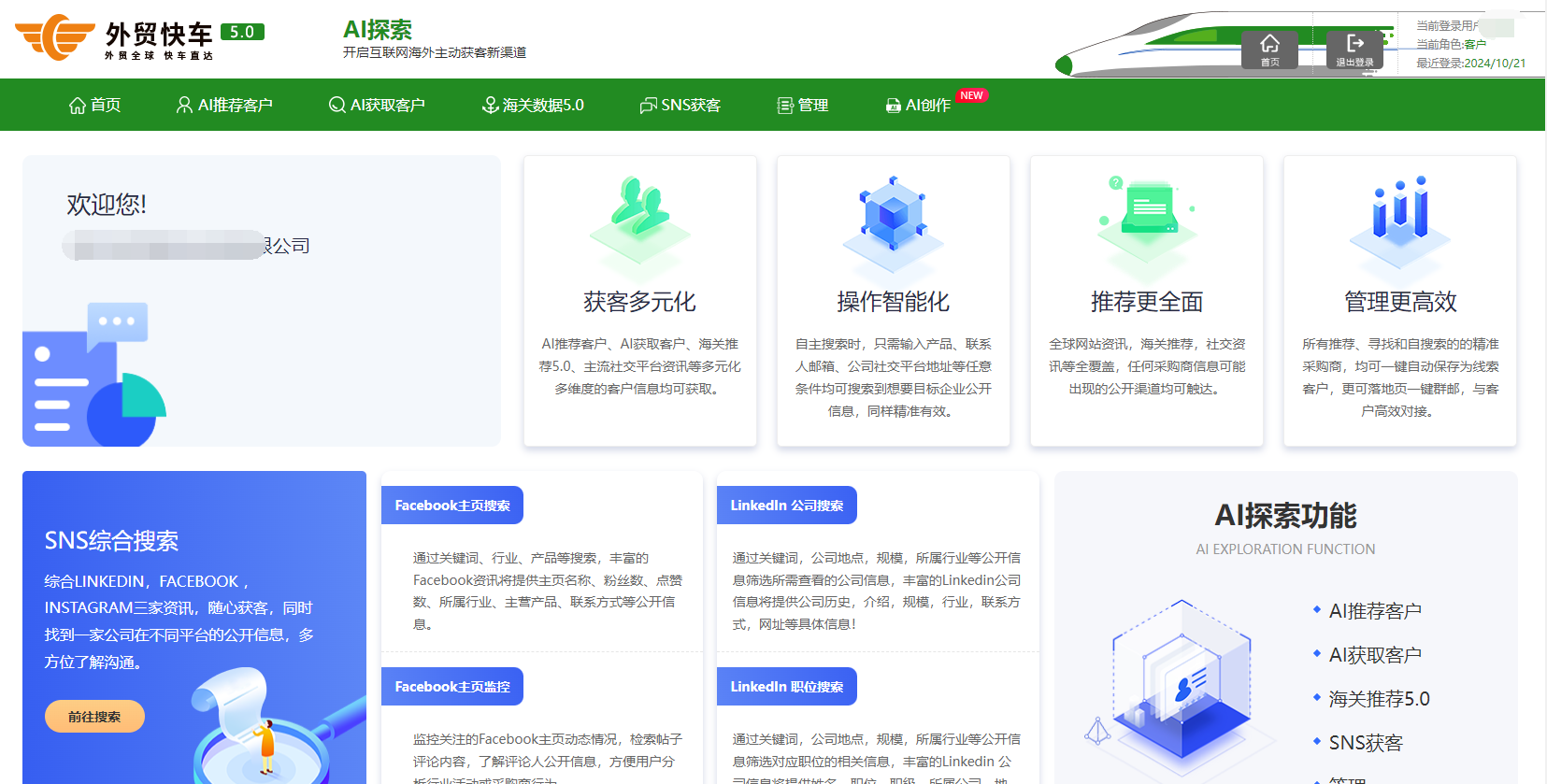Click the 获客多元化 card heading

click(640, 302)
